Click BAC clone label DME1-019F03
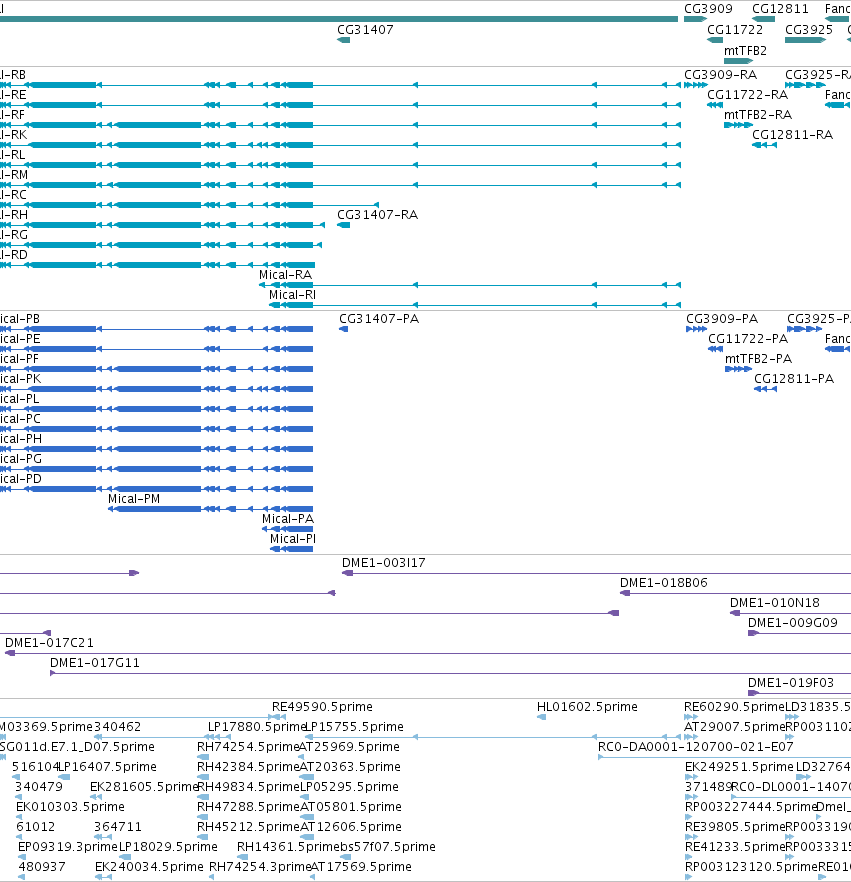The image size is (851, 882). click(x=791, y=683)
